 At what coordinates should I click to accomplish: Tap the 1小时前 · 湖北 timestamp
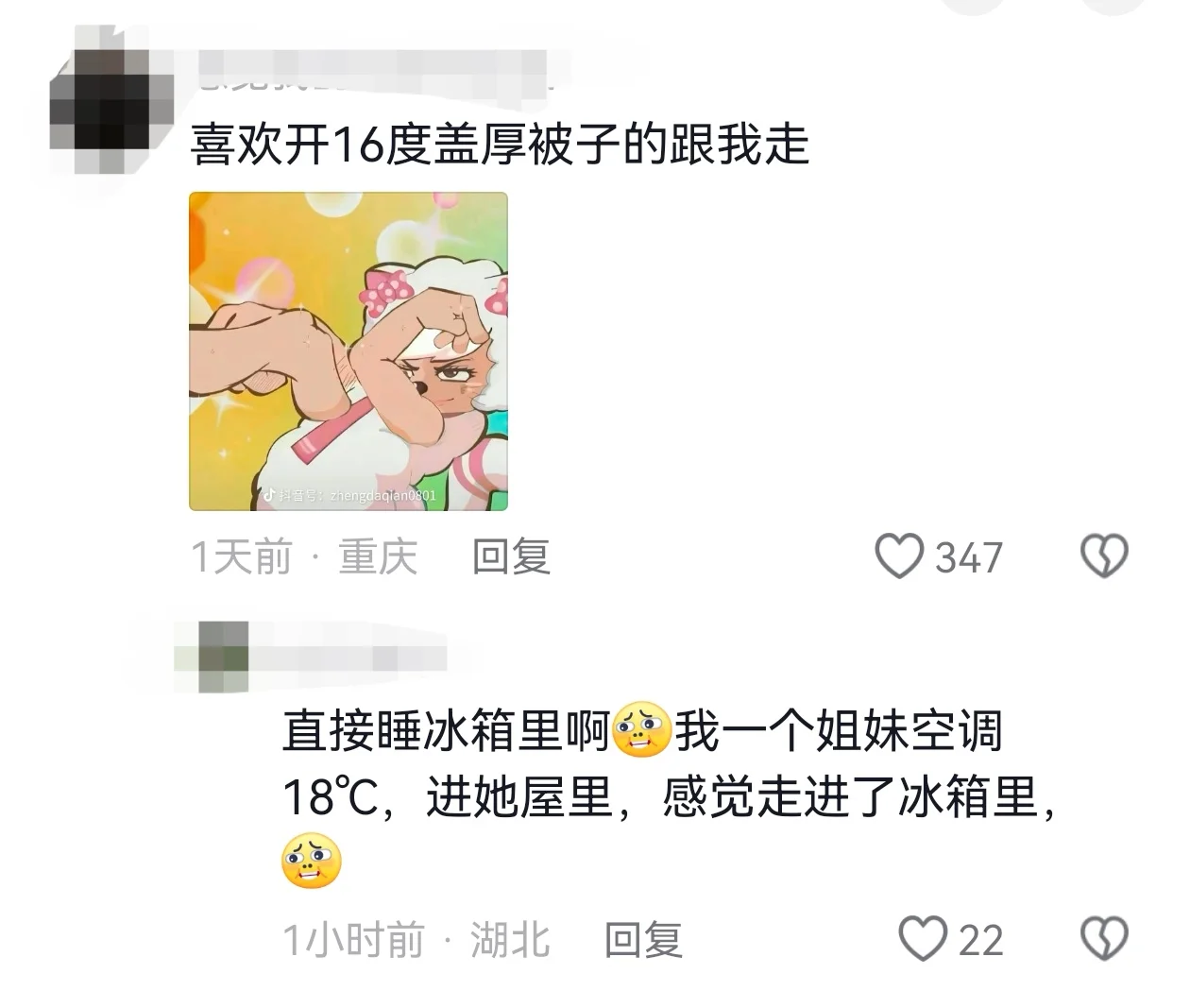click(416, 940)
